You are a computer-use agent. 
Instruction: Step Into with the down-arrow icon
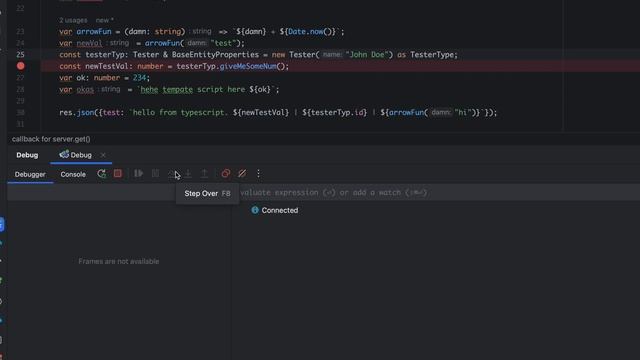[188, 173]
